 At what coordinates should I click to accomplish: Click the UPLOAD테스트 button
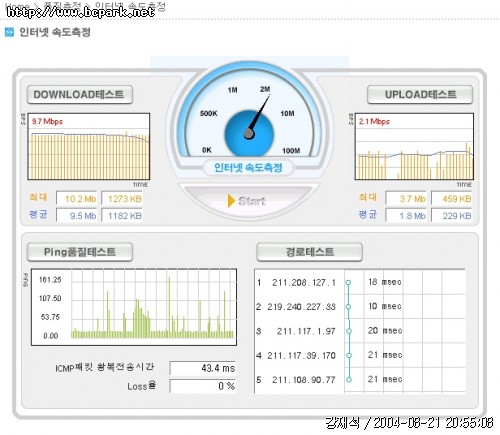420,95
